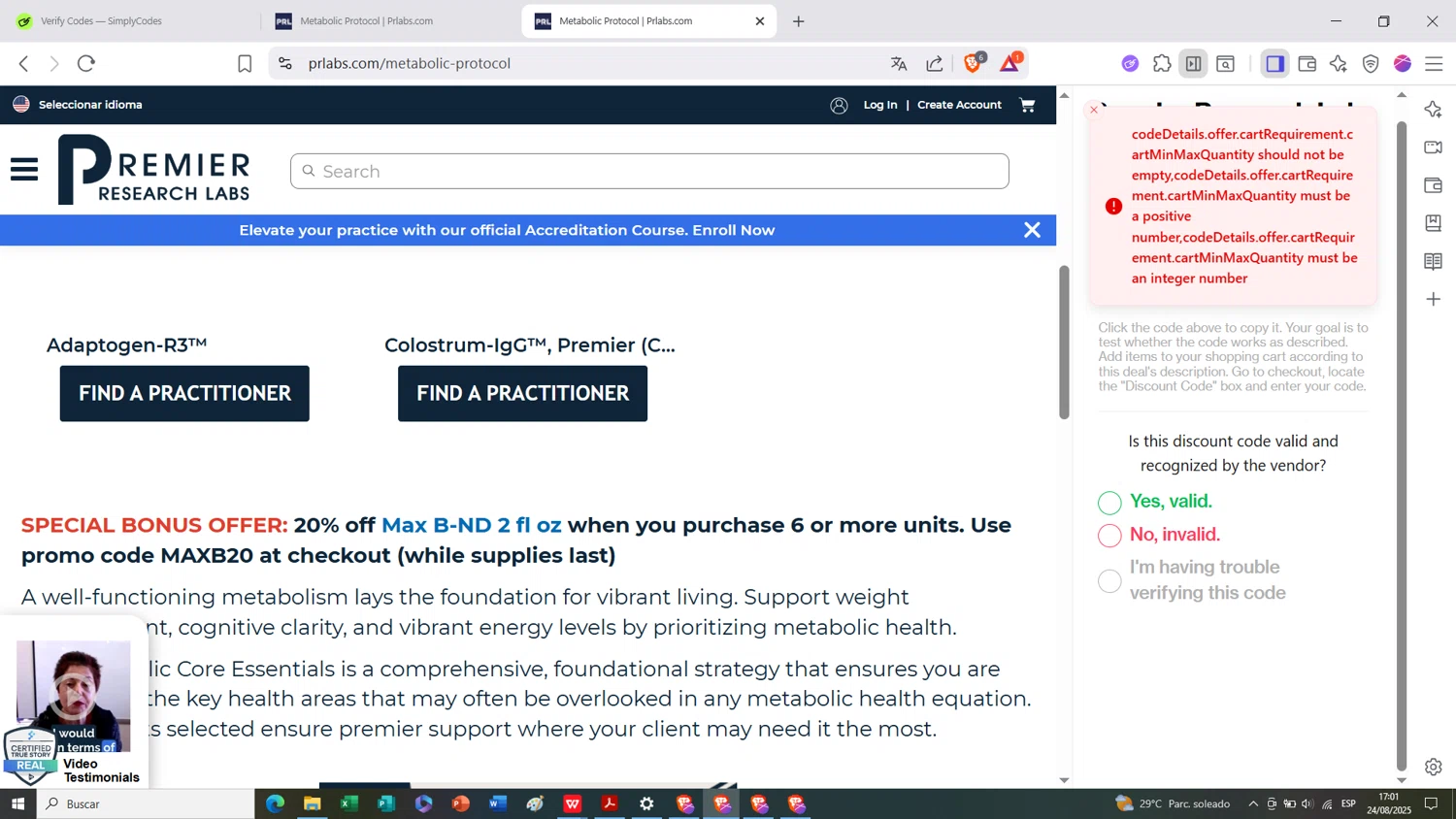Screen dimensions: 1456x819
Task: Dismiss the red error notification
Action: (1094, 110)
